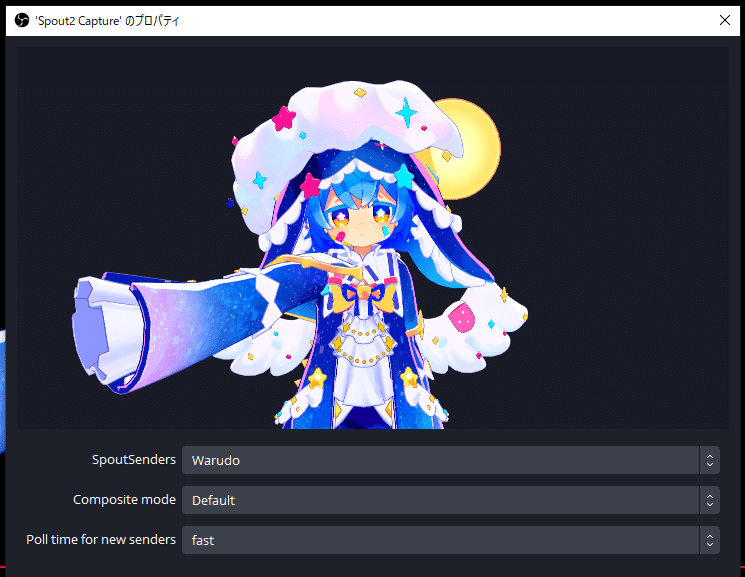Open the Composite mode dropdown
The height and width of the screenshot is (577, 745).
450,500
